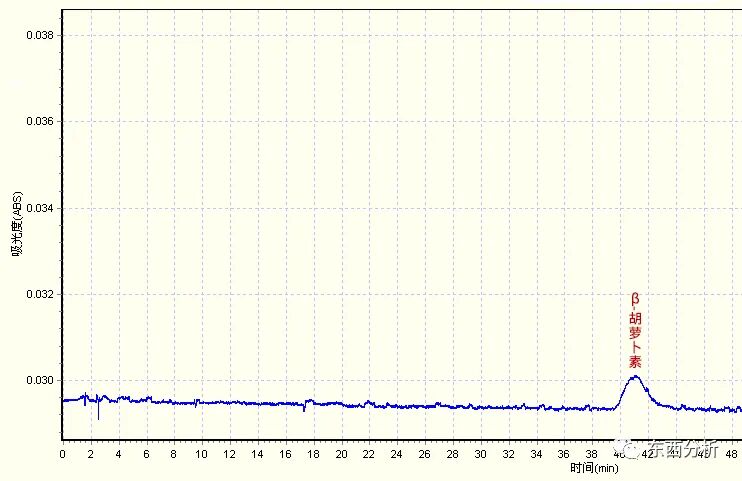
Task: Click the 东西分析 watermark text
Action: click(x=685, y=450)
